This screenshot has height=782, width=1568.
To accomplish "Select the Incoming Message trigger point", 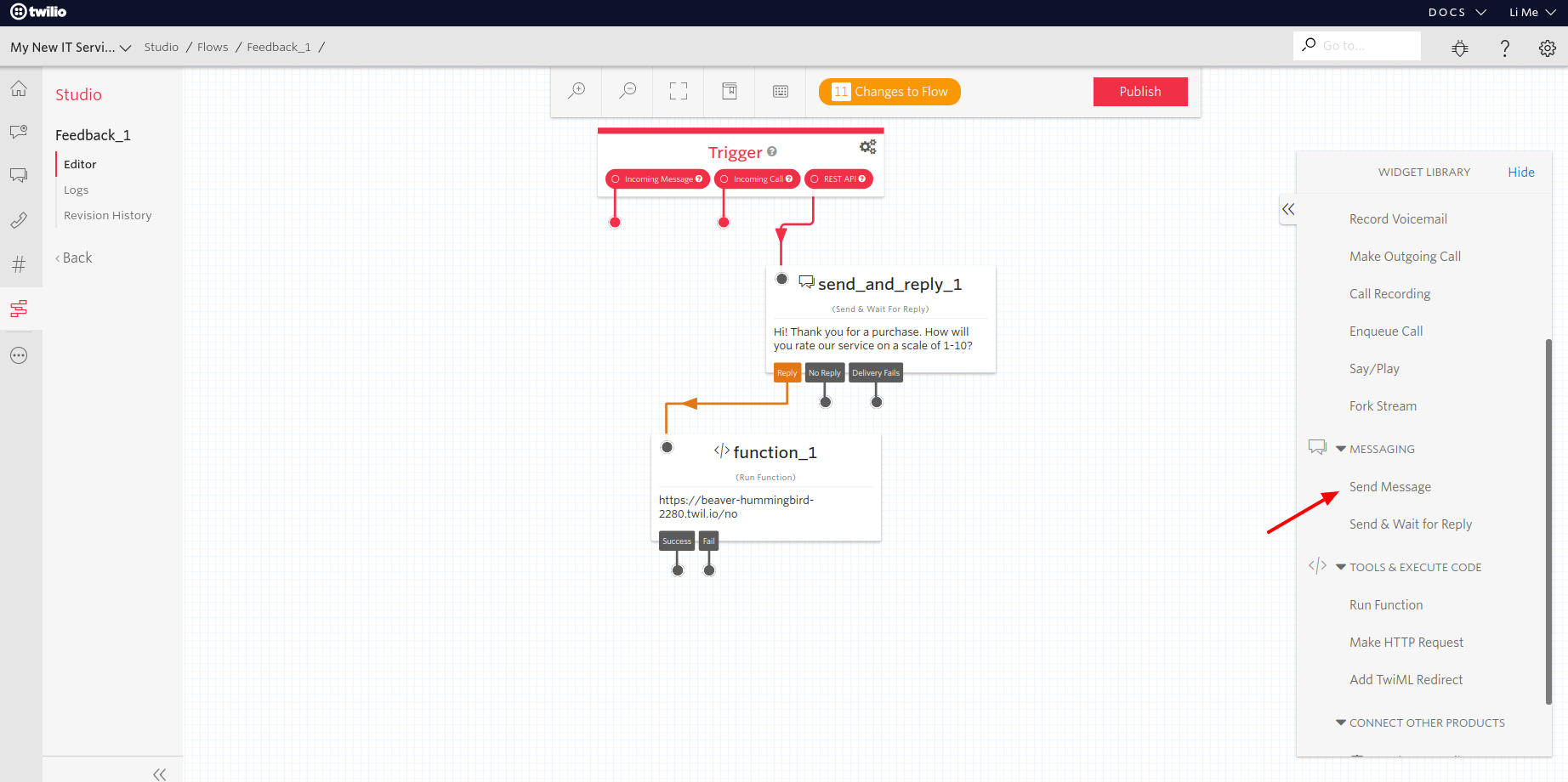I will [656, 178].
